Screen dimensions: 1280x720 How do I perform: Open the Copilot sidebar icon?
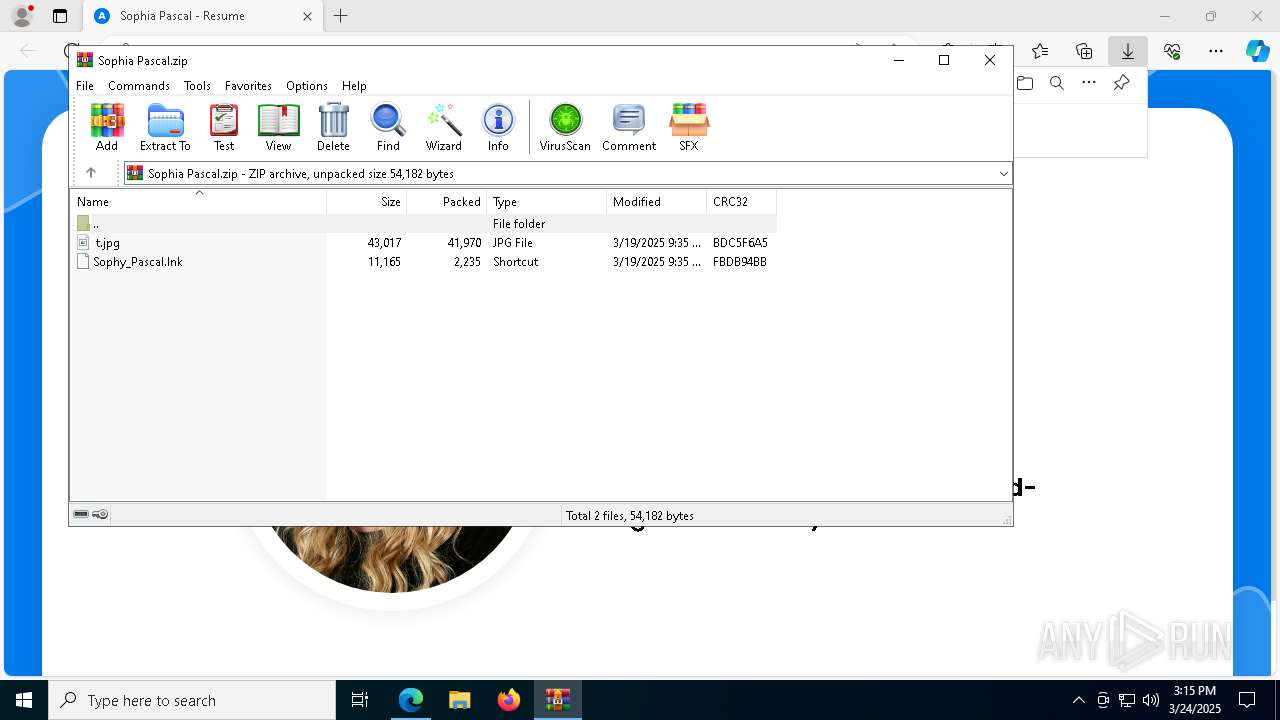1257,51
